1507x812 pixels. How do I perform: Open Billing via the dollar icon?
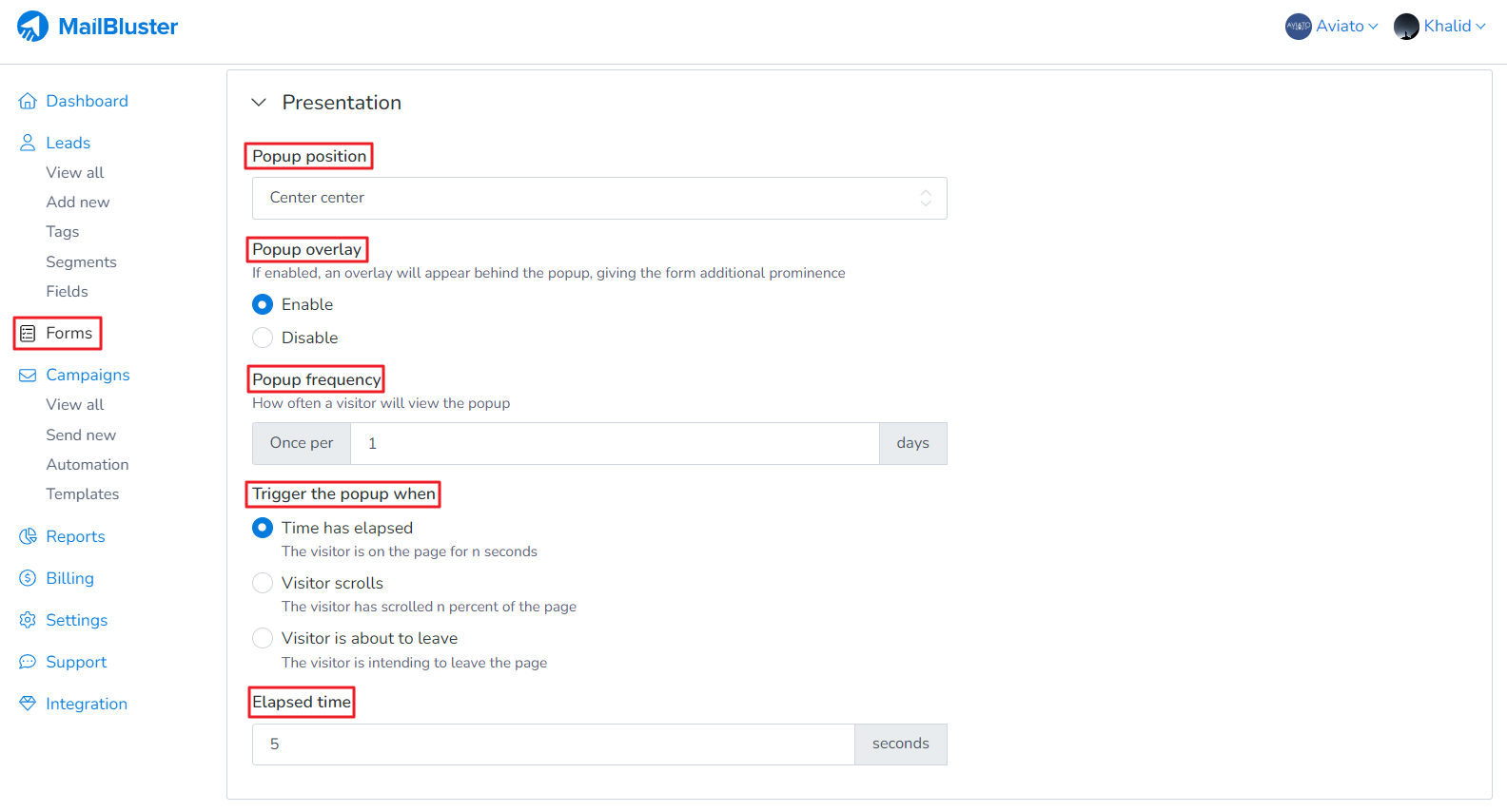(x=28, y=578)
